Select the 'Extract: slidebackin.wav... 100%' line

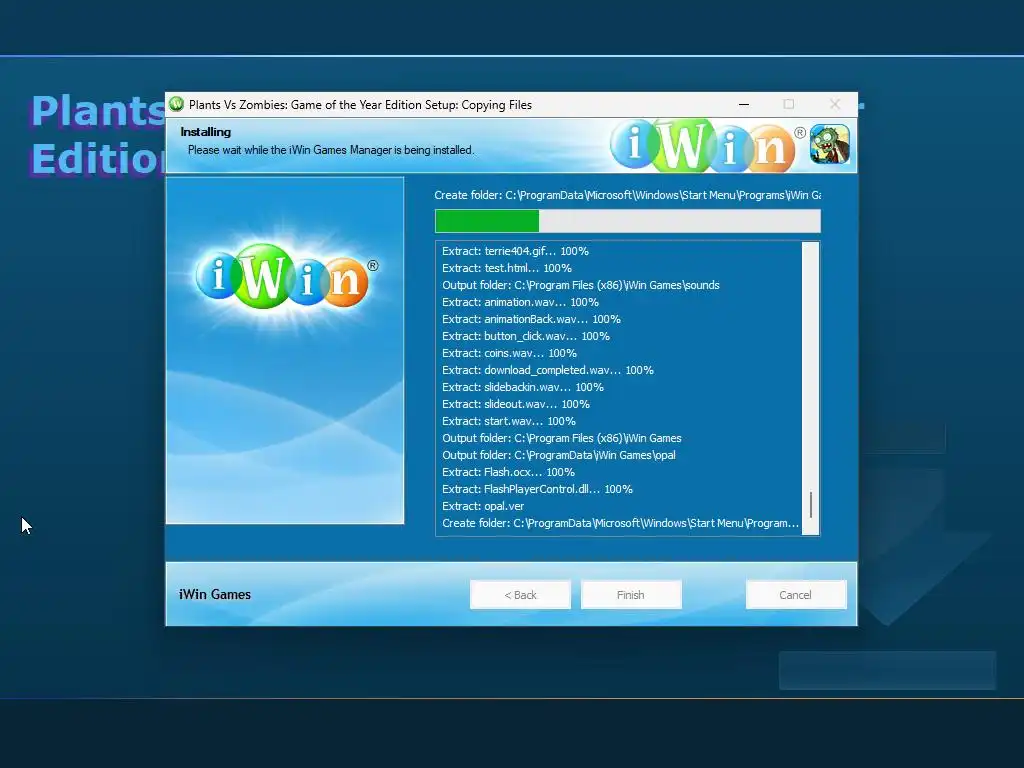[523, 387]
